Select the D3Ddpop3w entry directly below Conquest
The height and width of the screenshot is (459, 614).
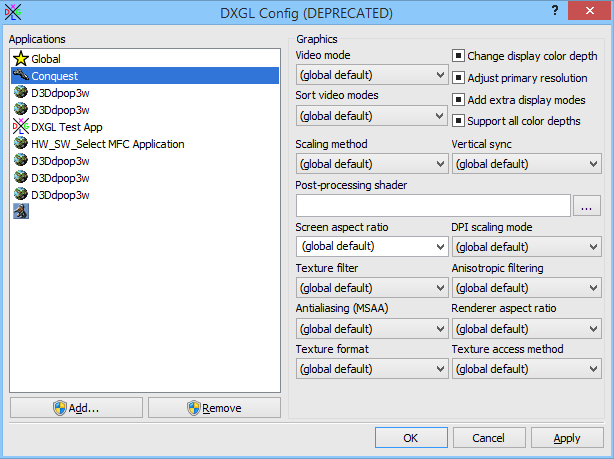[x=145, y=93]
